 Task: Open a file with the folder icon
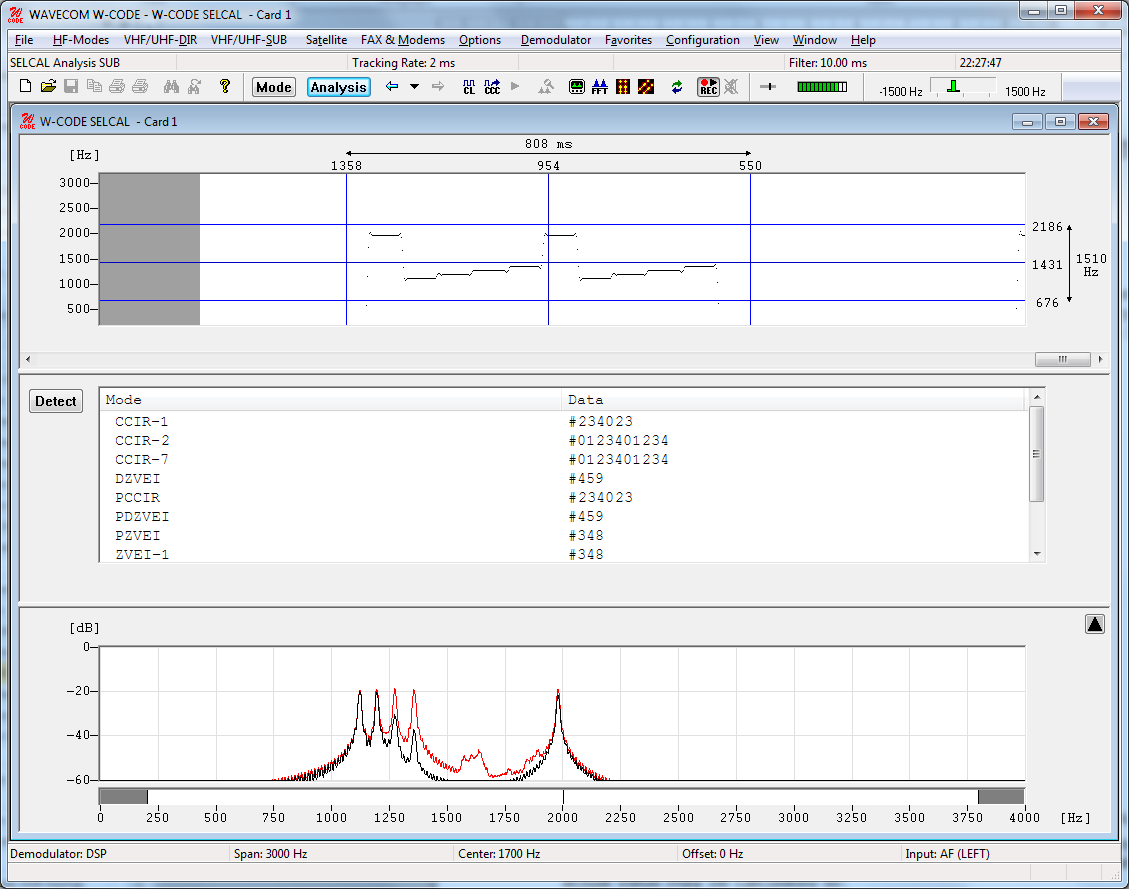click(48, 86)
